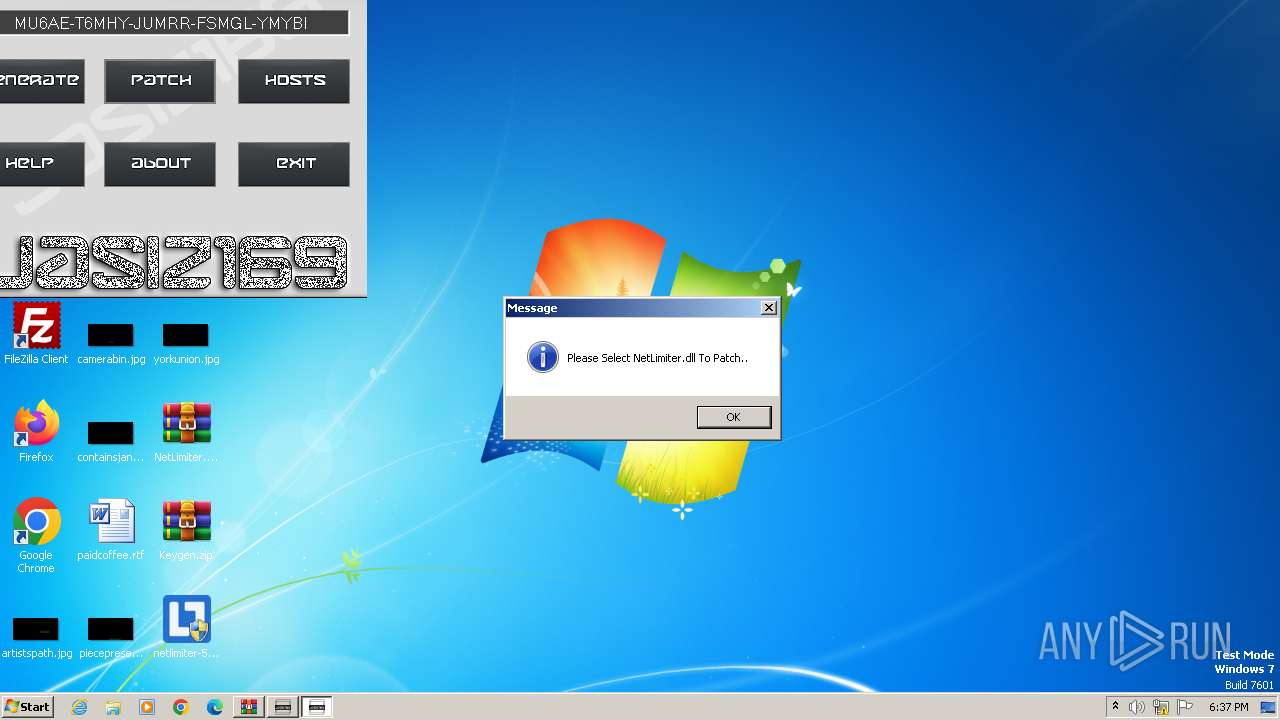
Task: Close the Message dialog with the X button
Action: click(768, 308)
